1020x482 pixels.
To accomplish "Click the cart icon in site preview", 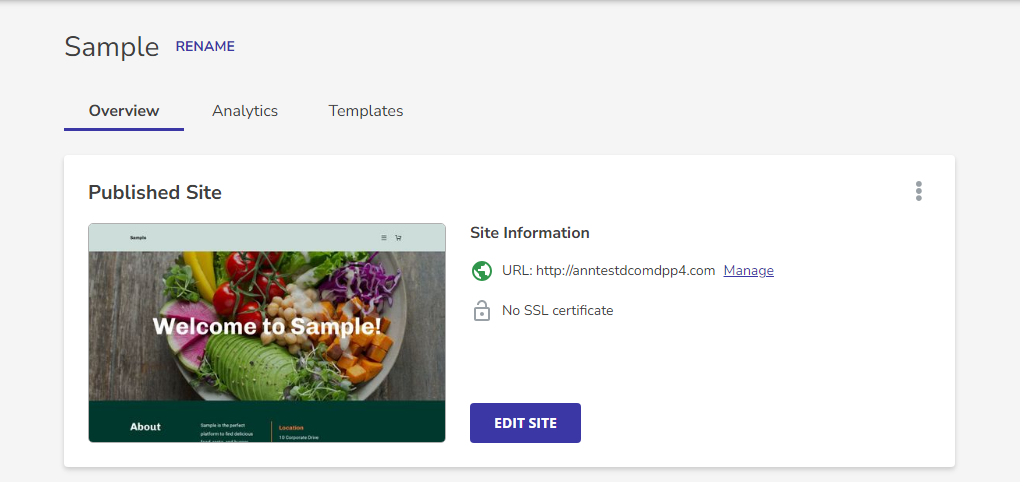I will [x=398, y=238].
